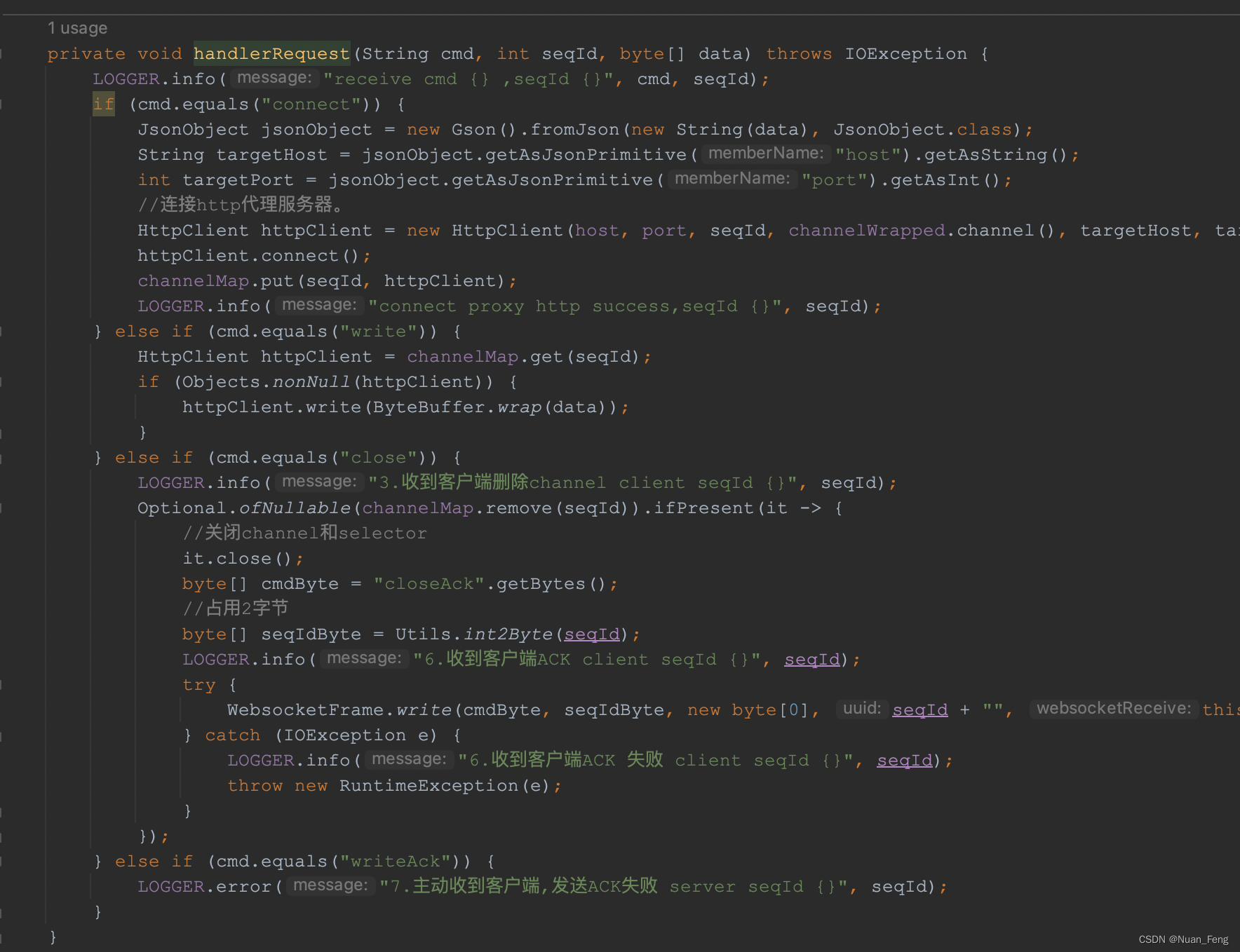Click WebsocketFrame.write method call

[x=339, y=710]
